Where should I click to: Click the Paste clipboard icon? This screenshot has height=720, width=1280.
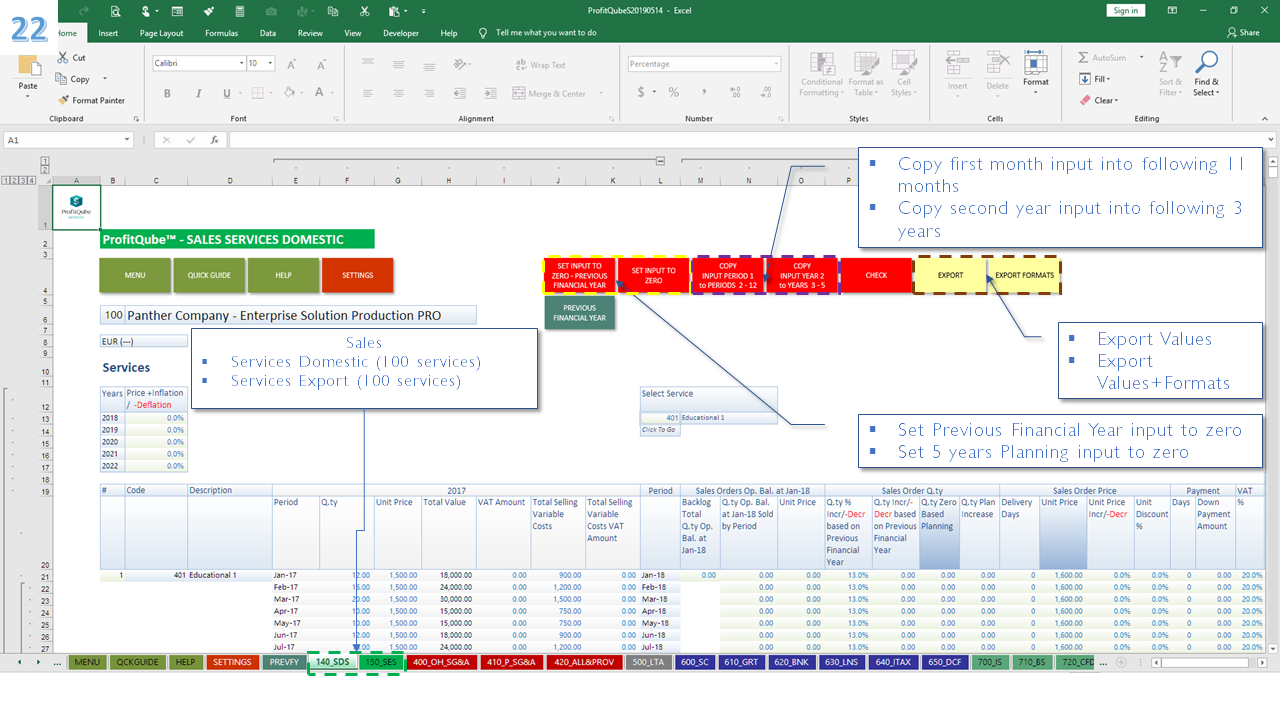click(28, 67)
